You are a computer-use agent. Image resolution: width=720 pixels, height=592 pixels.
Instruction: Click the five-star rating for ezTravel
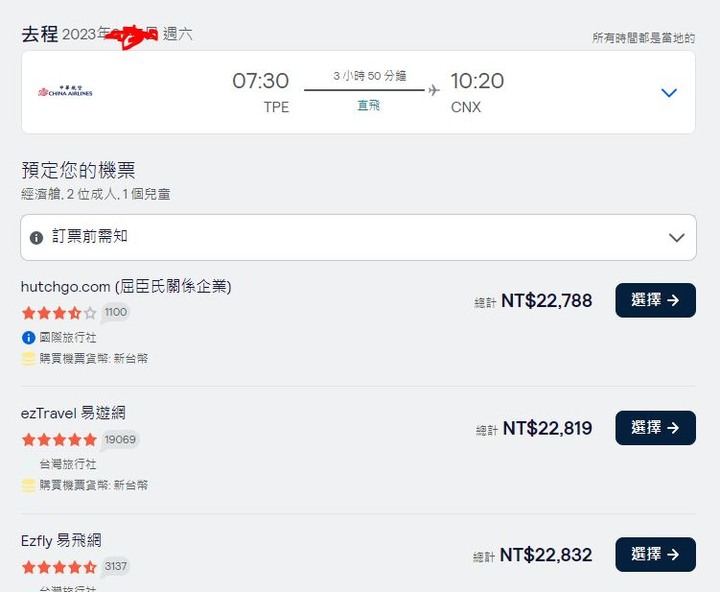click(x=59, y=440)
